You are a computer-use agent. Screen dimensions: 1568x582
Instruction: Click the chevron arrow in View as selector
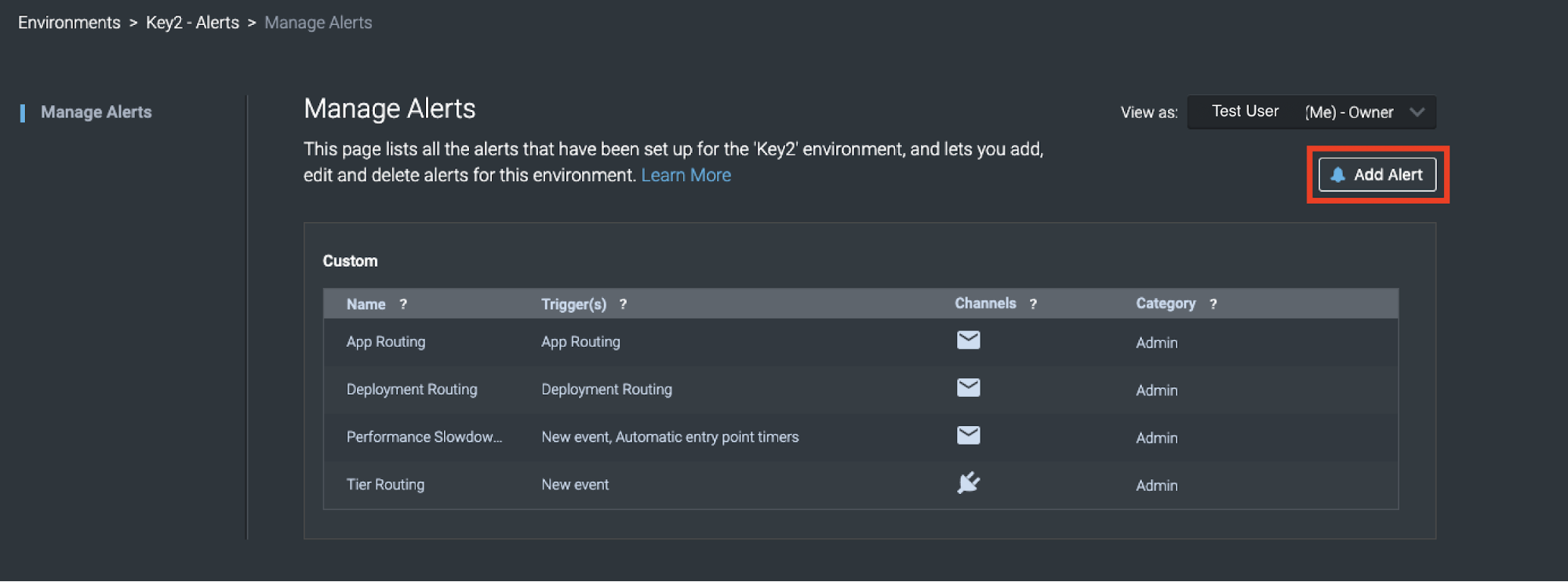1417,112
